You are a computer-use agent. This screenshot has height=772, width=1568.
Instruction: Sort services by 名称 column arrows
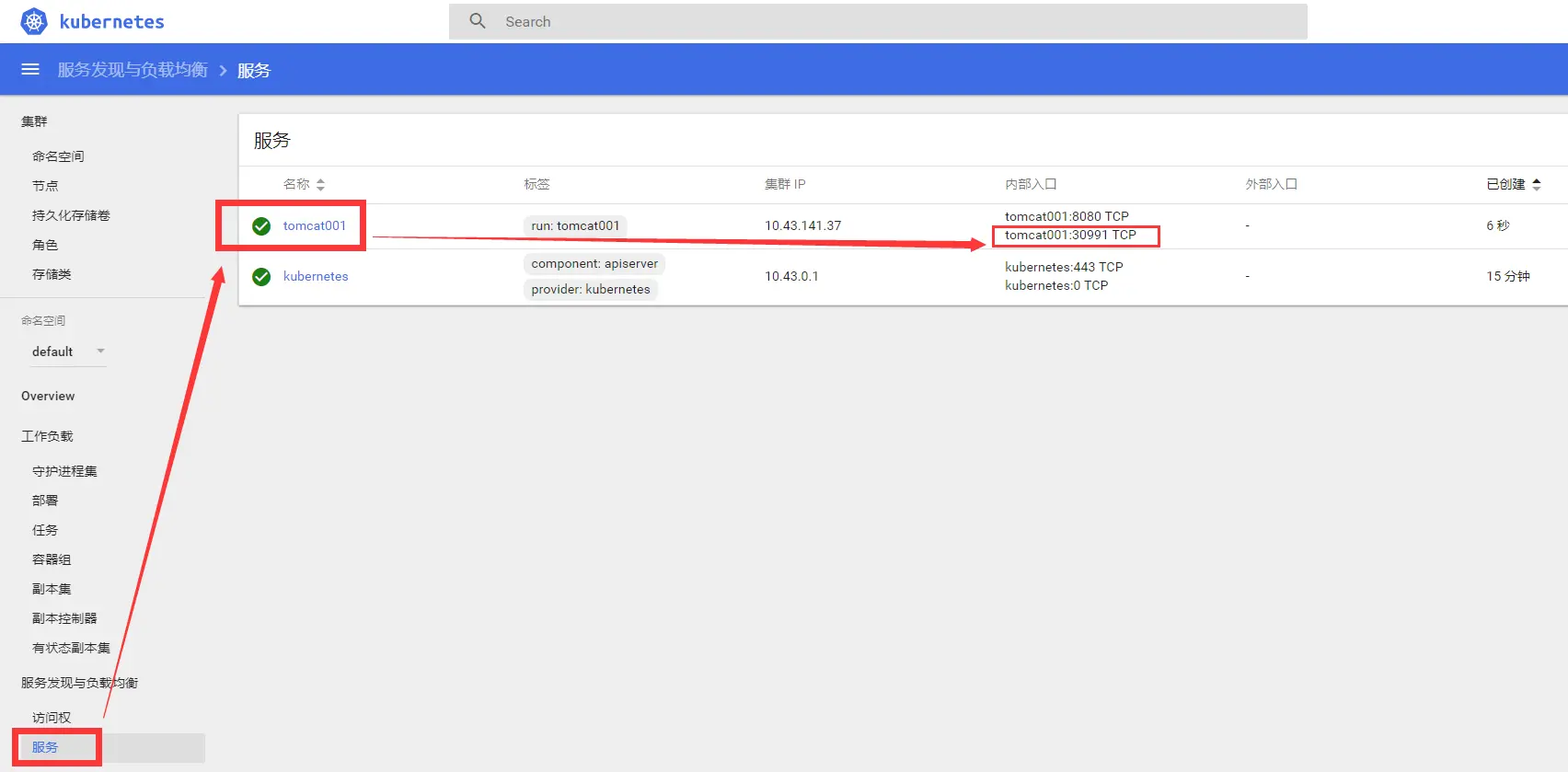click(x=320, y=184)
